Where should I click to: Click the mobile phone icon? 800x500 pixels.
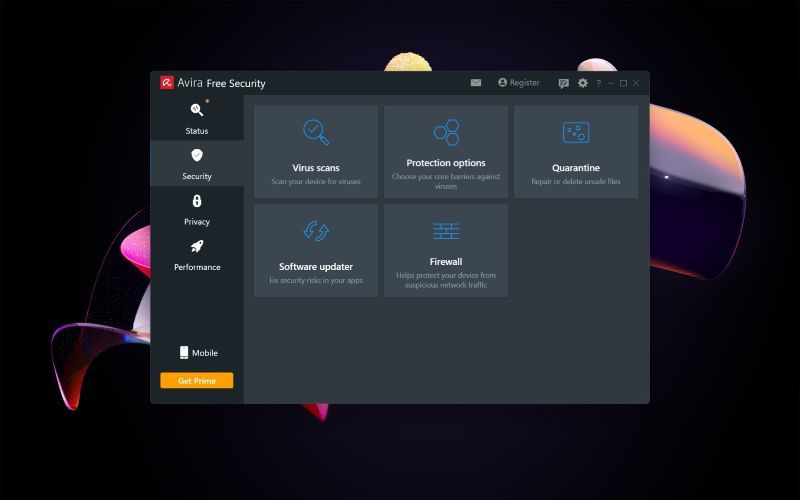[184, 353]
